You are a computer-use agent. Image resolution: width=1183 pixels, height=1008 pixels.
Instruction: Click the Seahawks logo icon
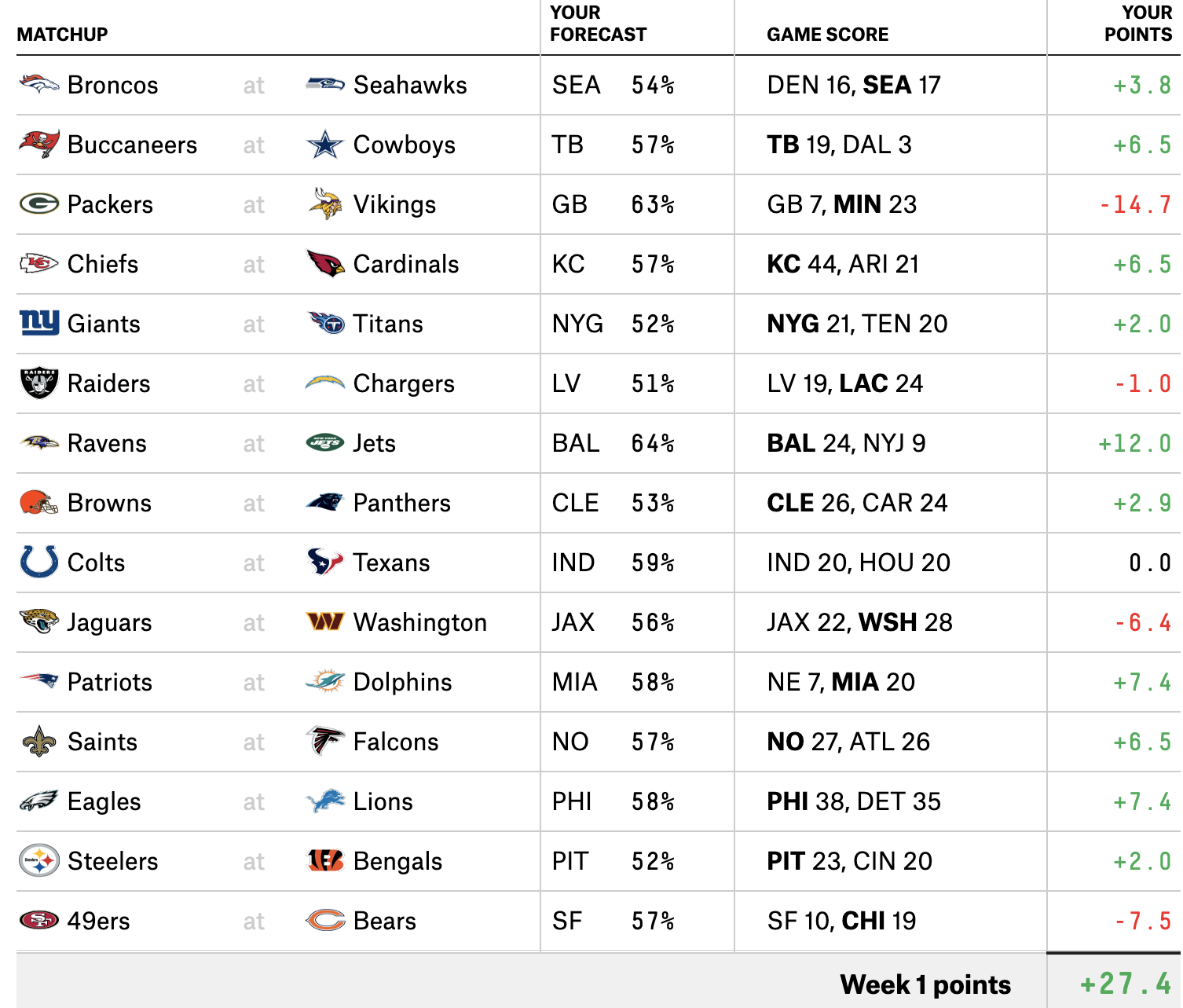tap(324, 84)
